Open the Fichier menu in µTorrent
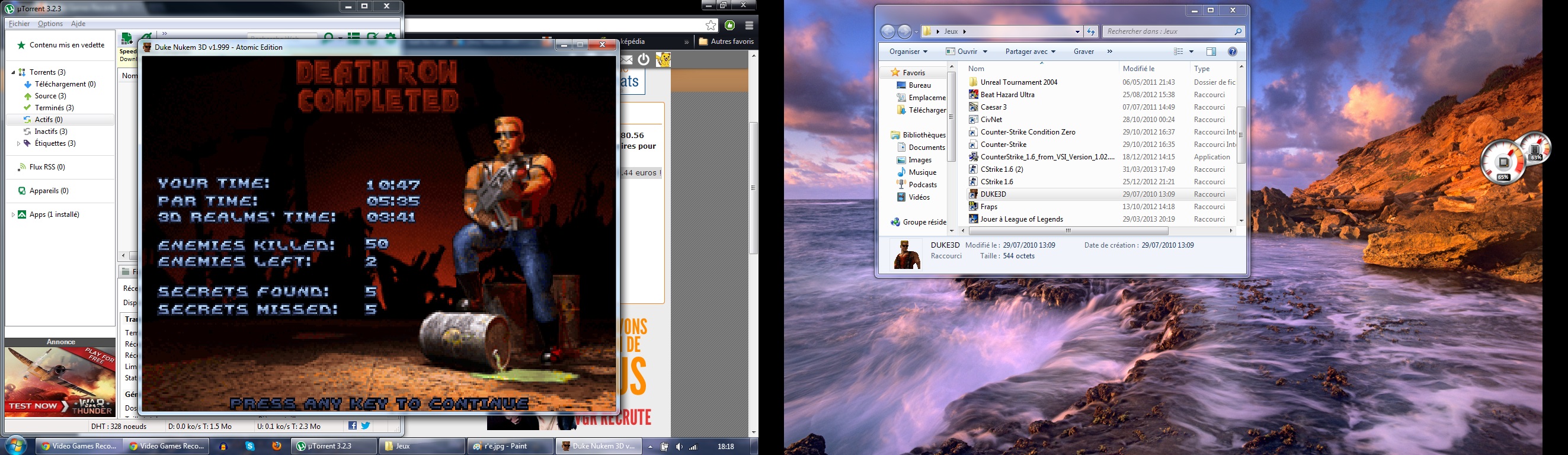 [19, 24]
